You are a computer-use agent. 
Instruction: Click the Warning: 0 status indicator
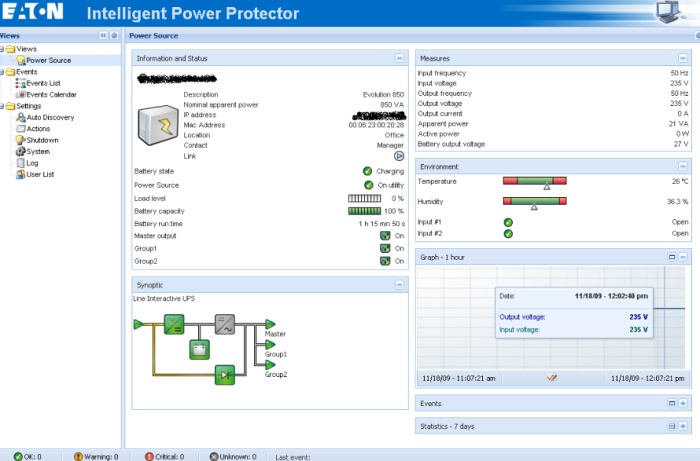tap(96, 457)
